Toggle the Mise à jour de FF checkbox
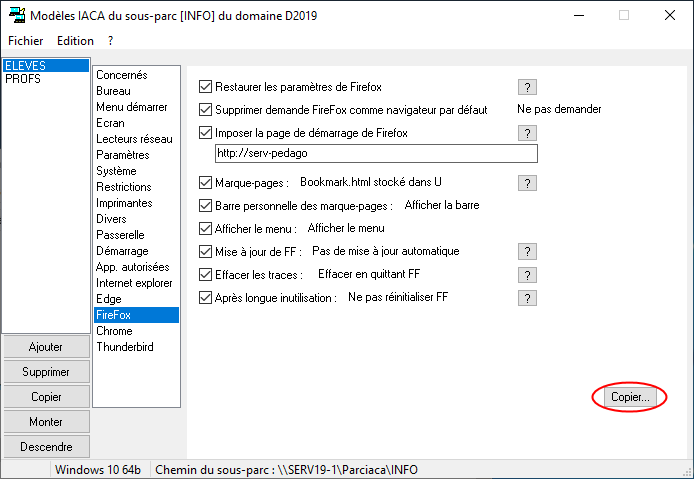Viewport: 694px width, 479px height. 205,251
